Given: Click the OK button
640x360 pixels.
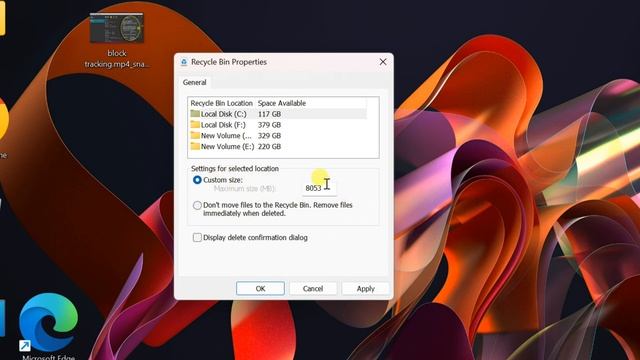Looking at the screenshot, I should coord(260,289).
